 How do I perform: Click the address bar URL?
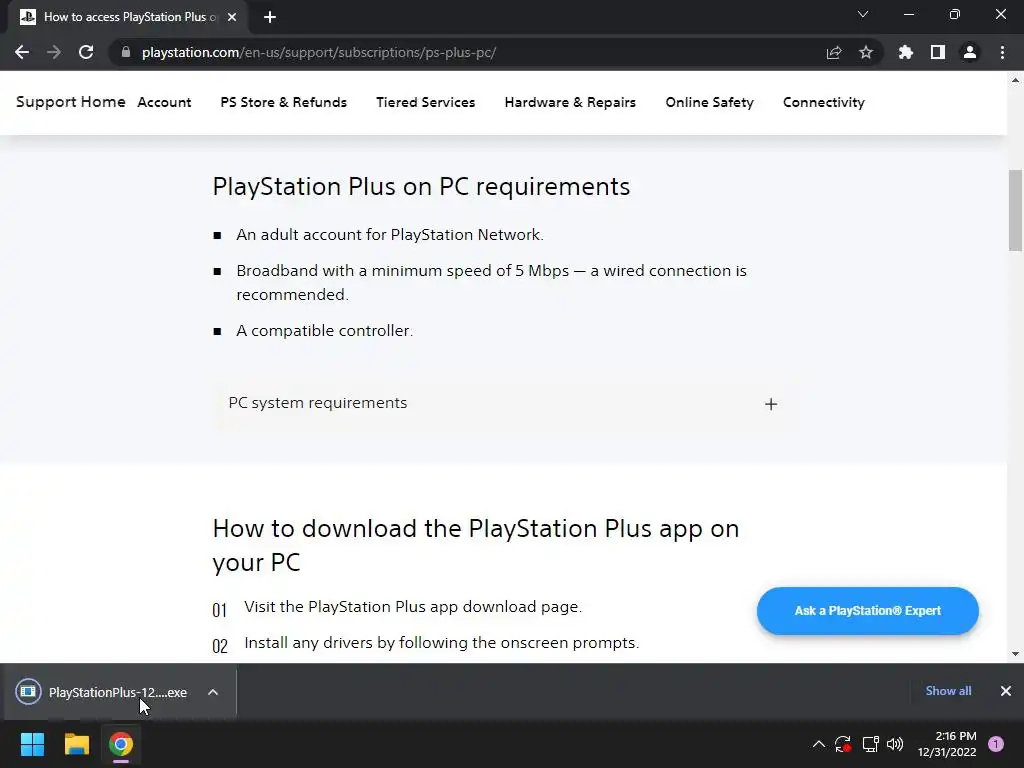coord(319,52)
